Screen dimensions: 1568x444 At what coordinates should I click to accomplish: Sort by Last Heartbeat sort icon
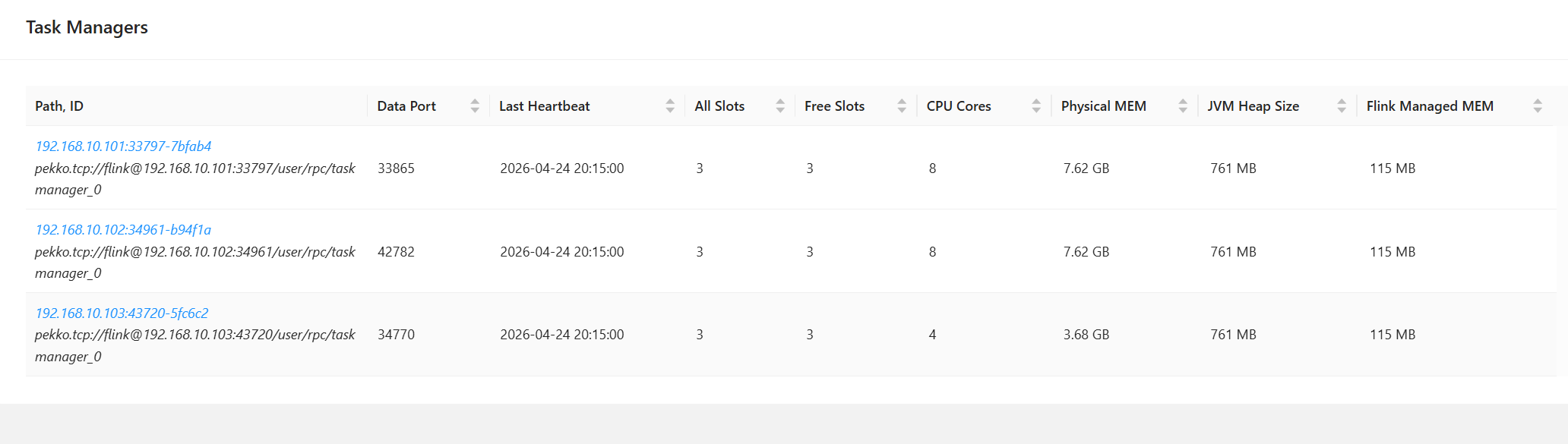[x=670, y=106]
